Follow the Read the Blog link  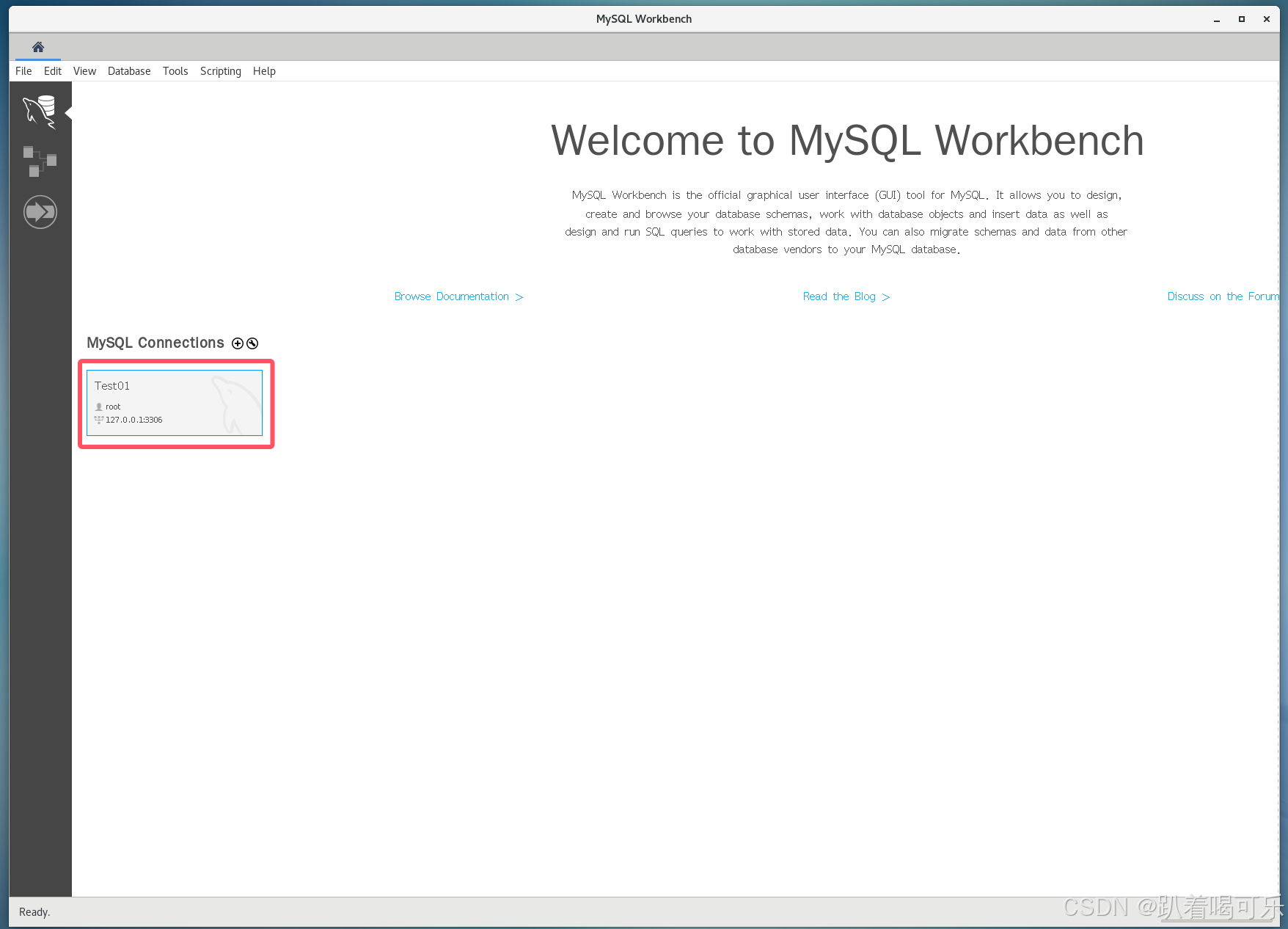tap(846, 296)
